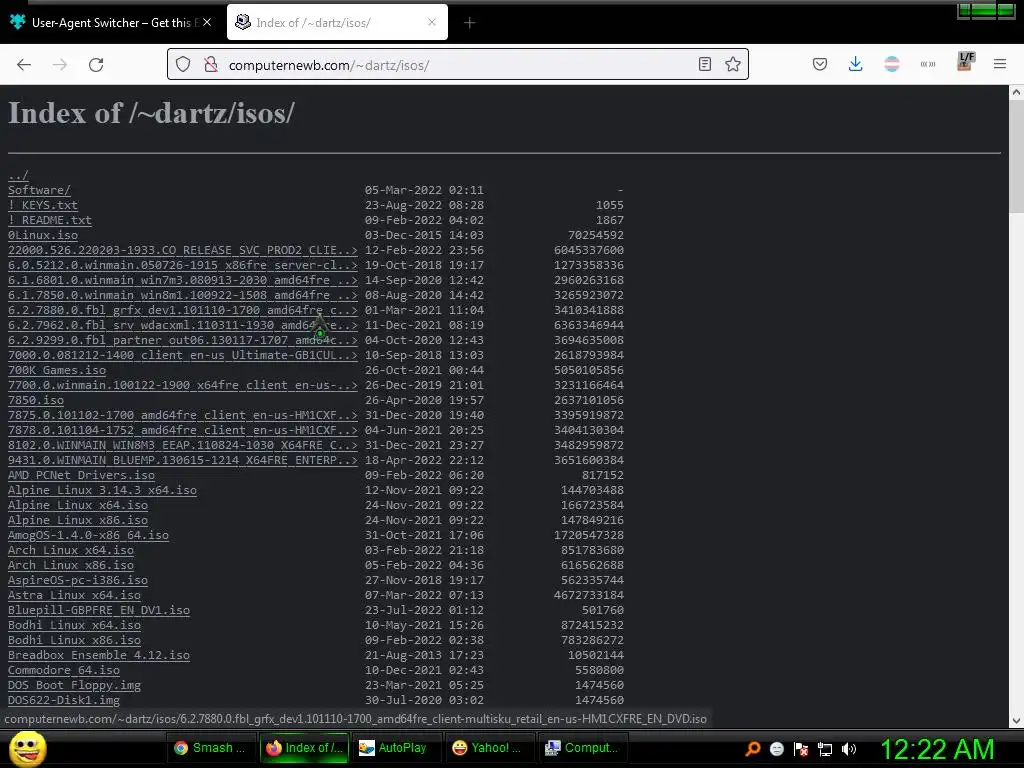Switch to Smash taskbar window

click(x=211, y=748)
